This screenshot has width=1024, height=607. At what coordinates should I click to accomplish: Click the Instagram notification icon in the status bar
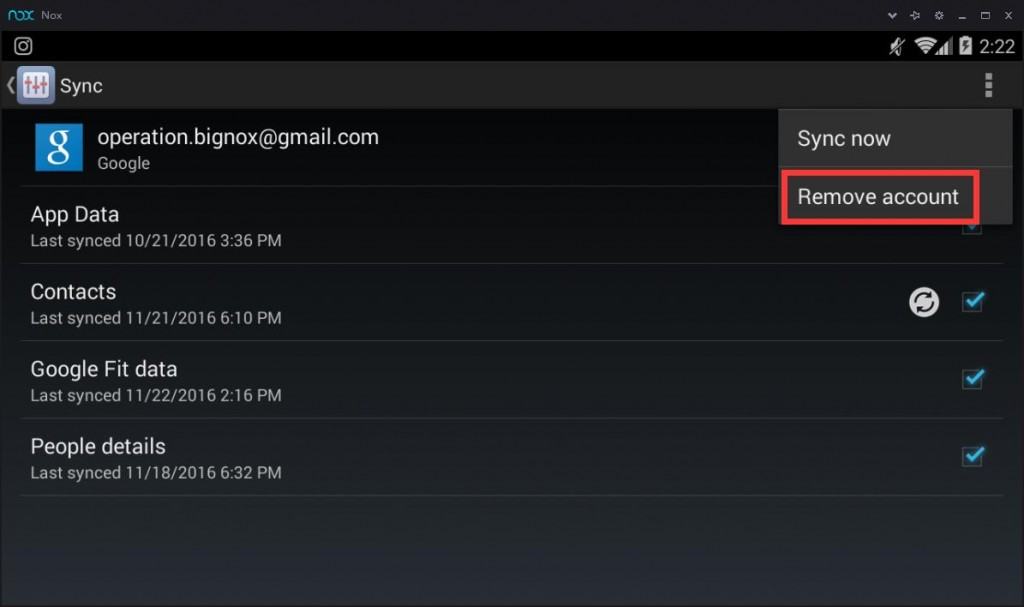[x=24, y=46]
